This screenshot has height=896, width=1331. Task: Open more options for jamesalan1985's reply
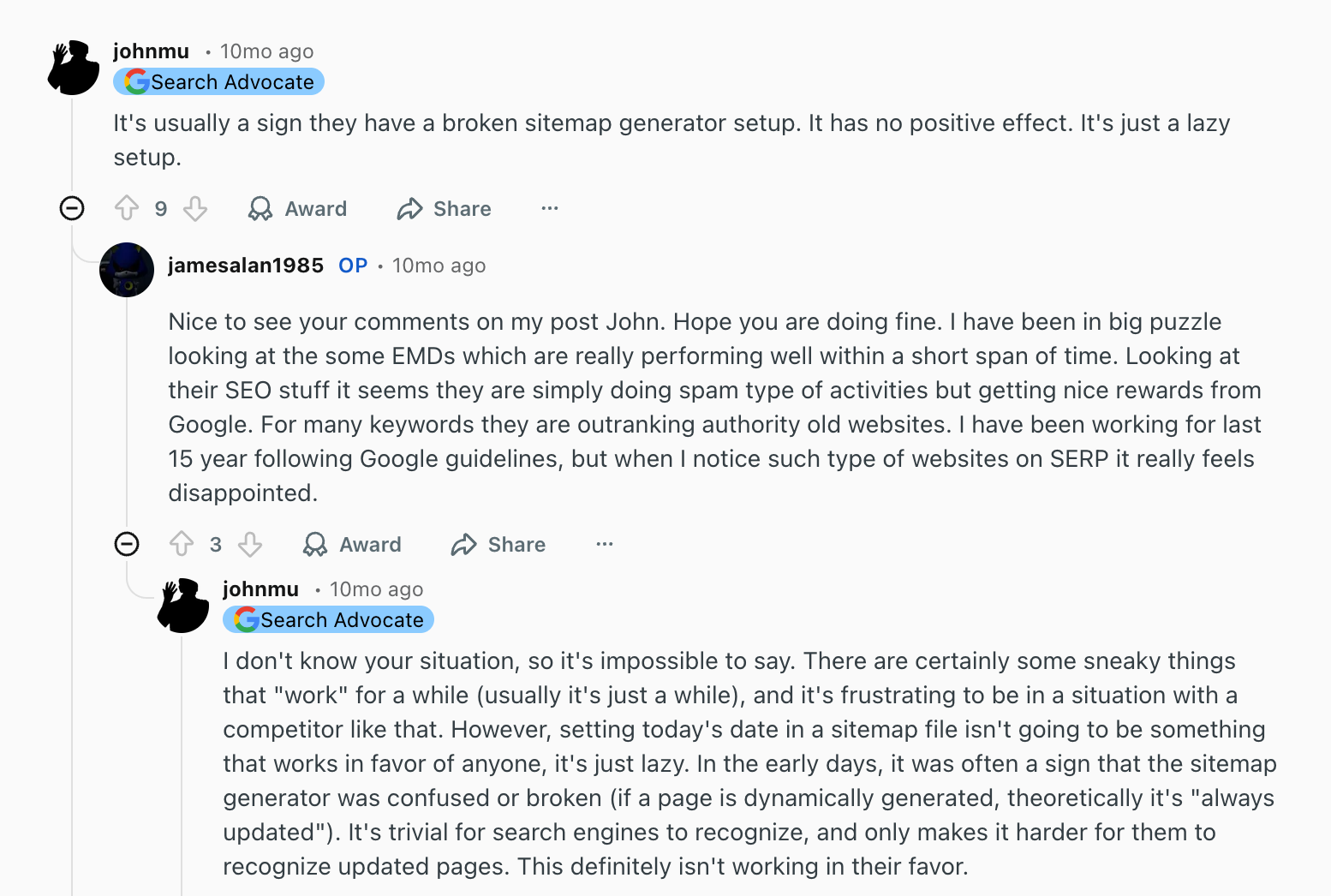point(605,544)
